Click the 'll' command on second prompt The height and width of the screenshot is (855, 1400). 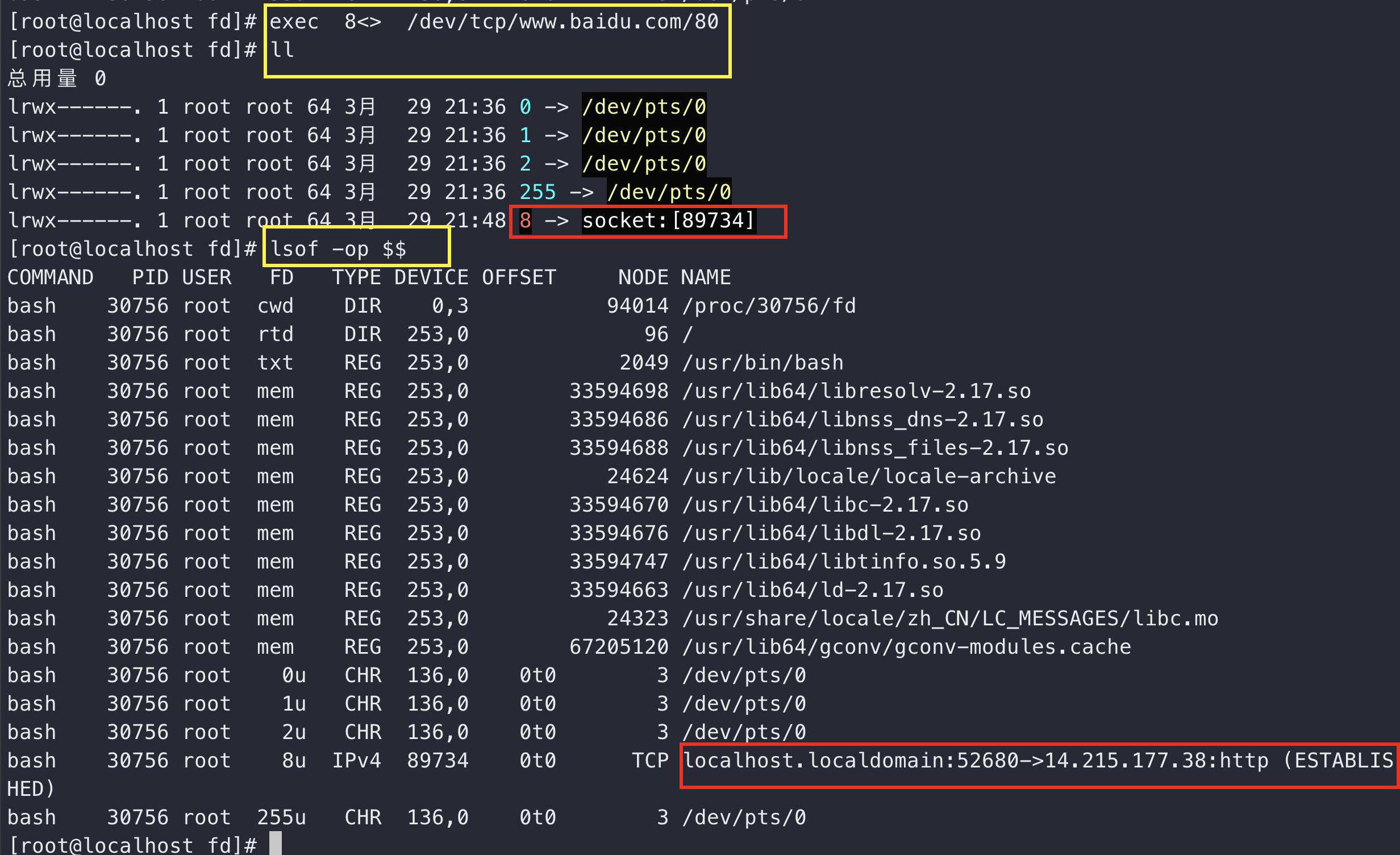(282, 50)
